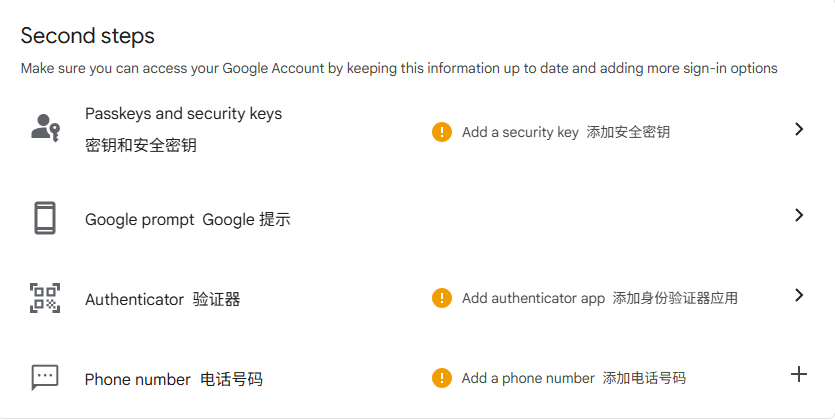Click the Authenticator QR code icon
The height and width of the screenshot is (420, 835).
pos(45,298)
